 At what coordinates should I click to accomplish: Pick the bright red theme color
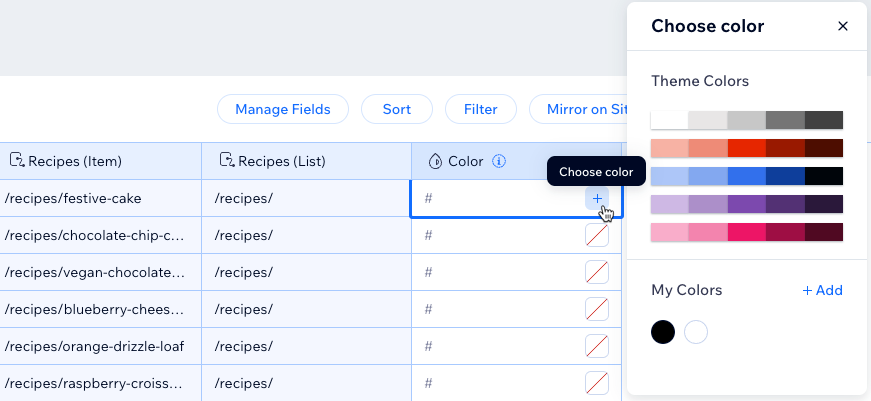pos(747,148)
